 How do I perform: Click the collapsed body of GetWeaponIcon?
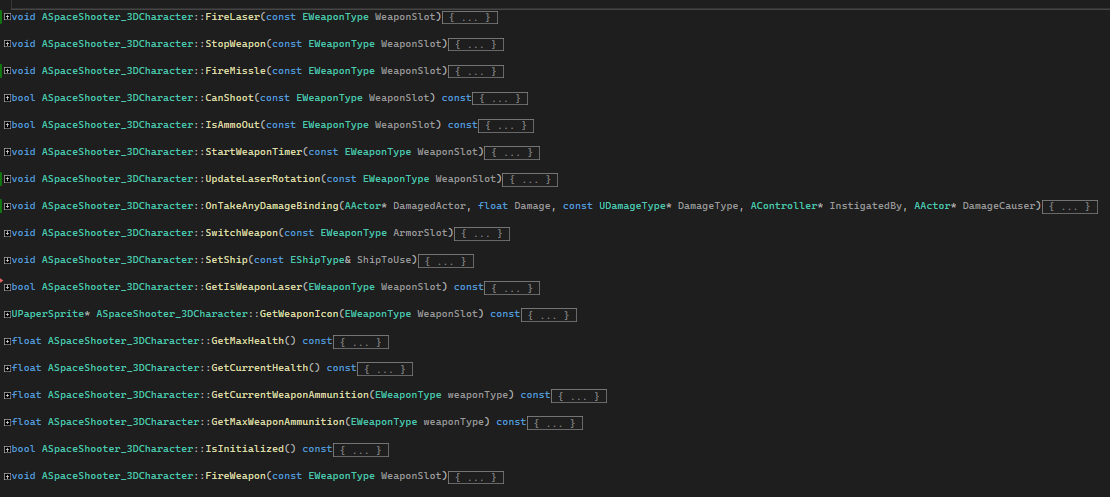[549, 315]
